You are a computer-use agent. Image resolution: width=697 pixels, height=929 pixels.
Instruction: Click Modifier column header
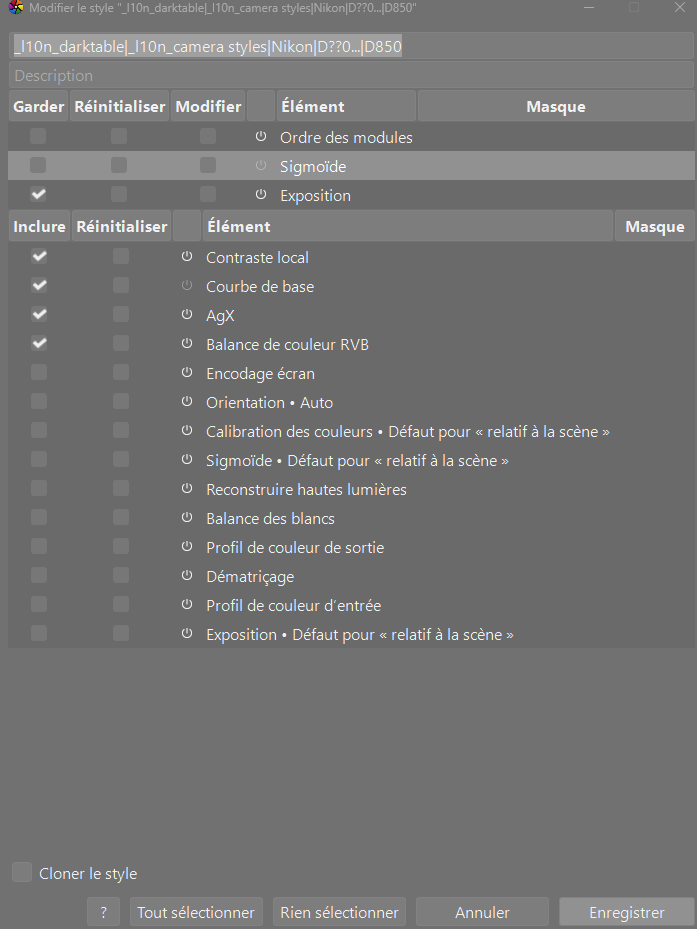pyautogui.click(x=208, y=107)
